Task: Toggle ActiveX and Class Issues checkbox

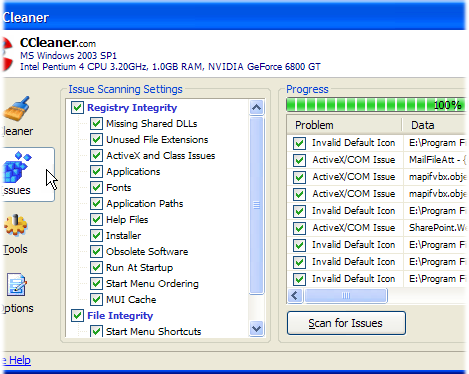Action: [96, 156]
